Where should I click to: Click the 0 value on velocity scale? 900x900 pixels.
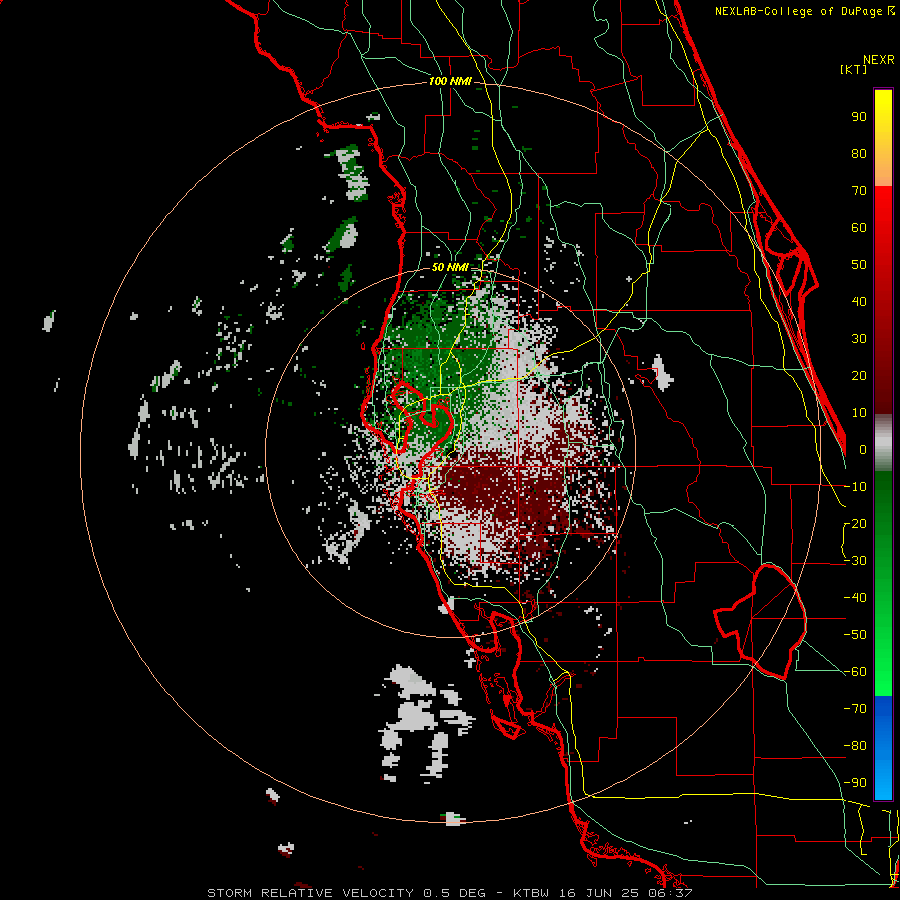[x=863, y=449]
